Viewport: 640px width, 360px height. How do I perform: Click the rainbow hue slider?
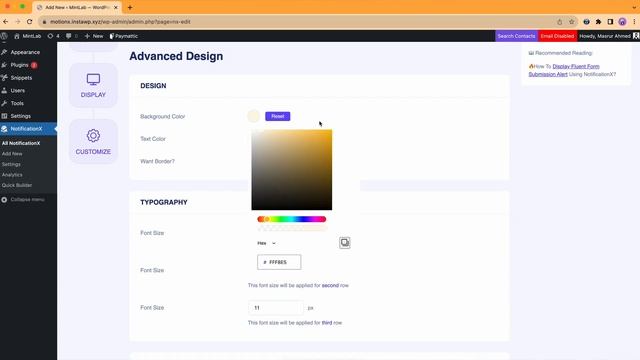point(291,219)
